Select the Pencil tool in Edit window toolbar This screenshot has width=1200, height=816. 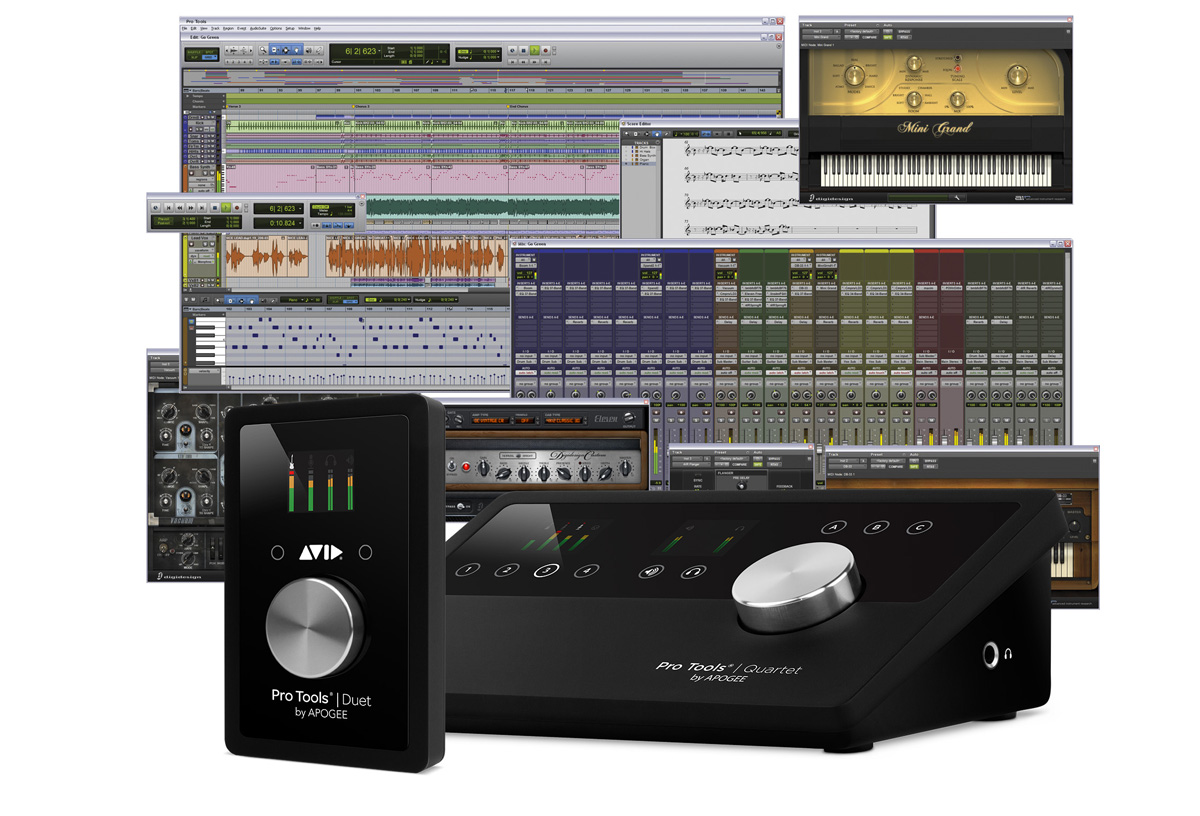[318, 50]
